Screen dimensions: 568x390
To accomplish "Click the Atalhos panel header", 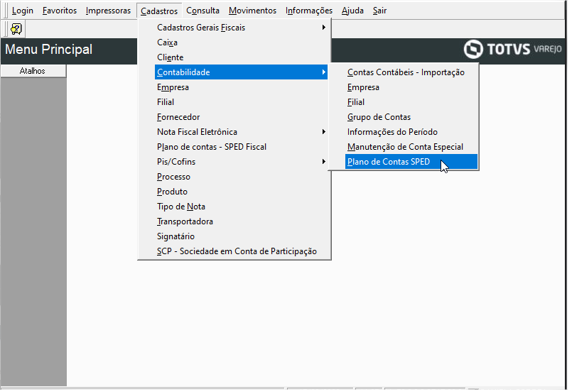I will coord(33,71).
